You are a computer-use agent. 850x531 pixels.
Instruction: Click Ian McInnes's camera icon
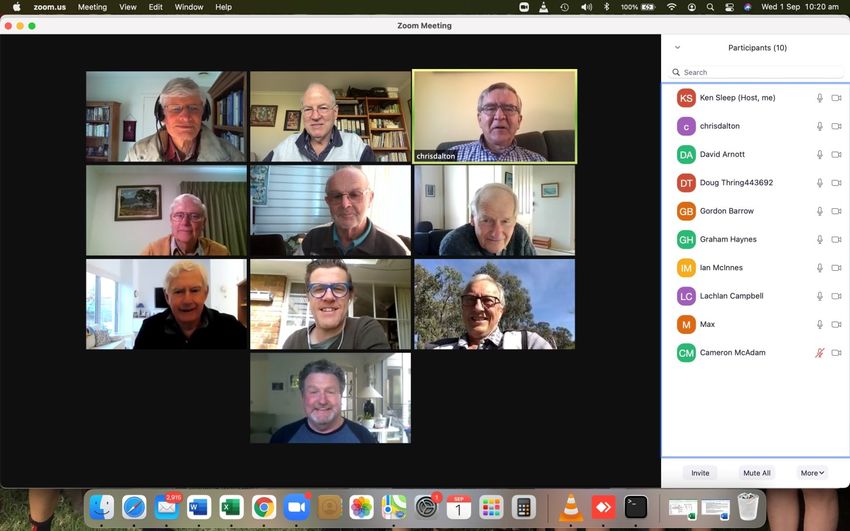pos(836,268)
